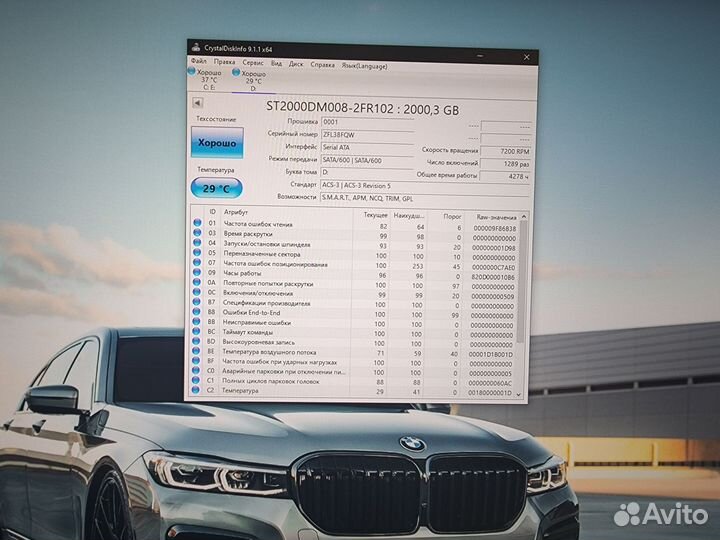Open the Справка menu

pos(323,62)
